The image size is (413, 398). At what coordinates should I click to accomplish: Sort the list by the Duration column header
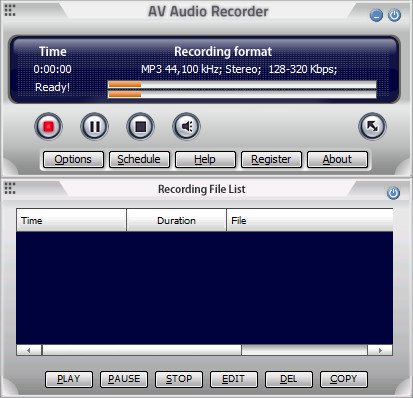(x=177, y=220)
